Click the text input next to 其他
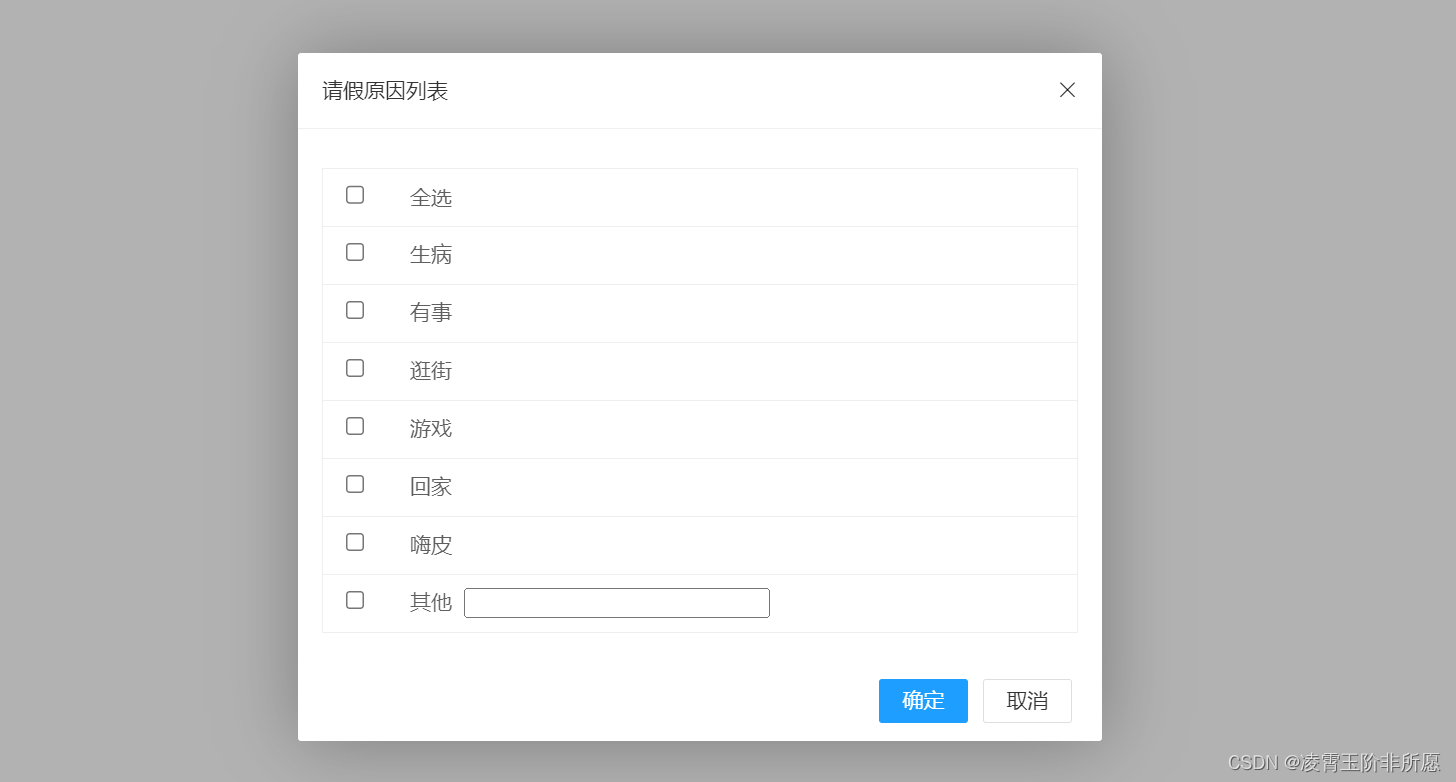This screenshot has width=1456, height=782. [617, 603]
